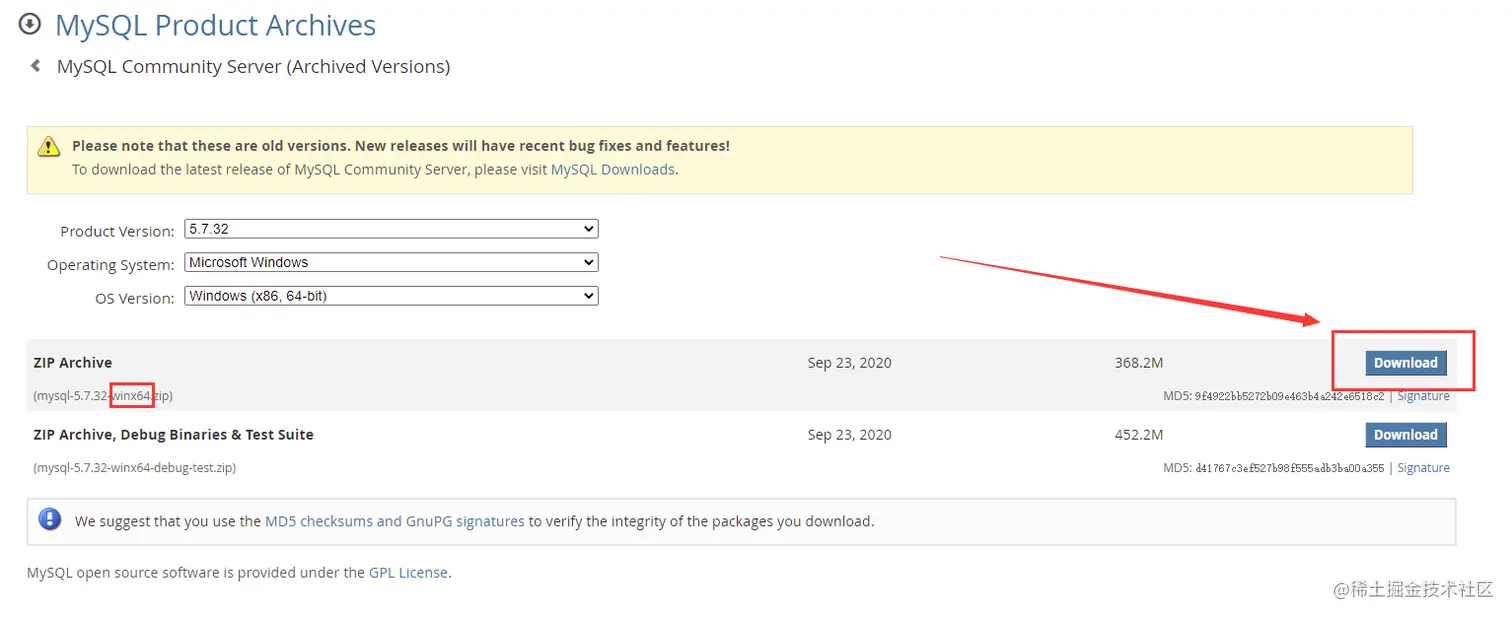Click the ZIP Archive, Debug Binaries & Test Suite title

pos(173,435)
